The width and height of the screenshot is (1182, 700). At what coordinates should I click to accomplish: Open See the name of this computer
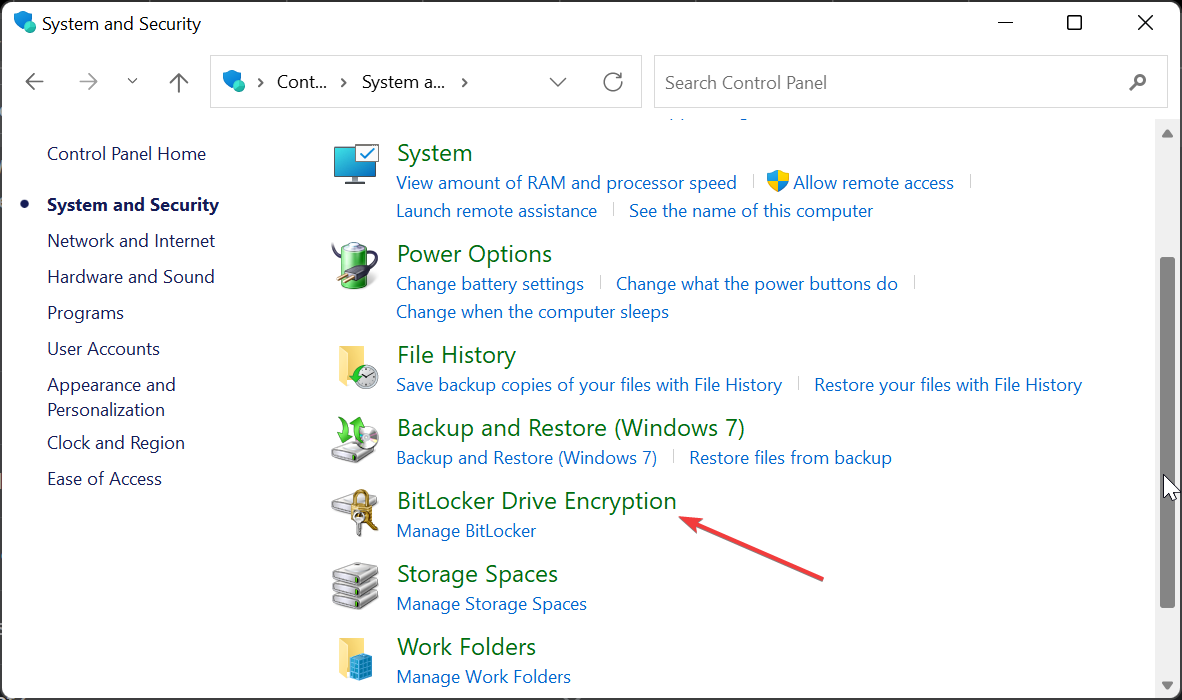[x=751, y=210]
